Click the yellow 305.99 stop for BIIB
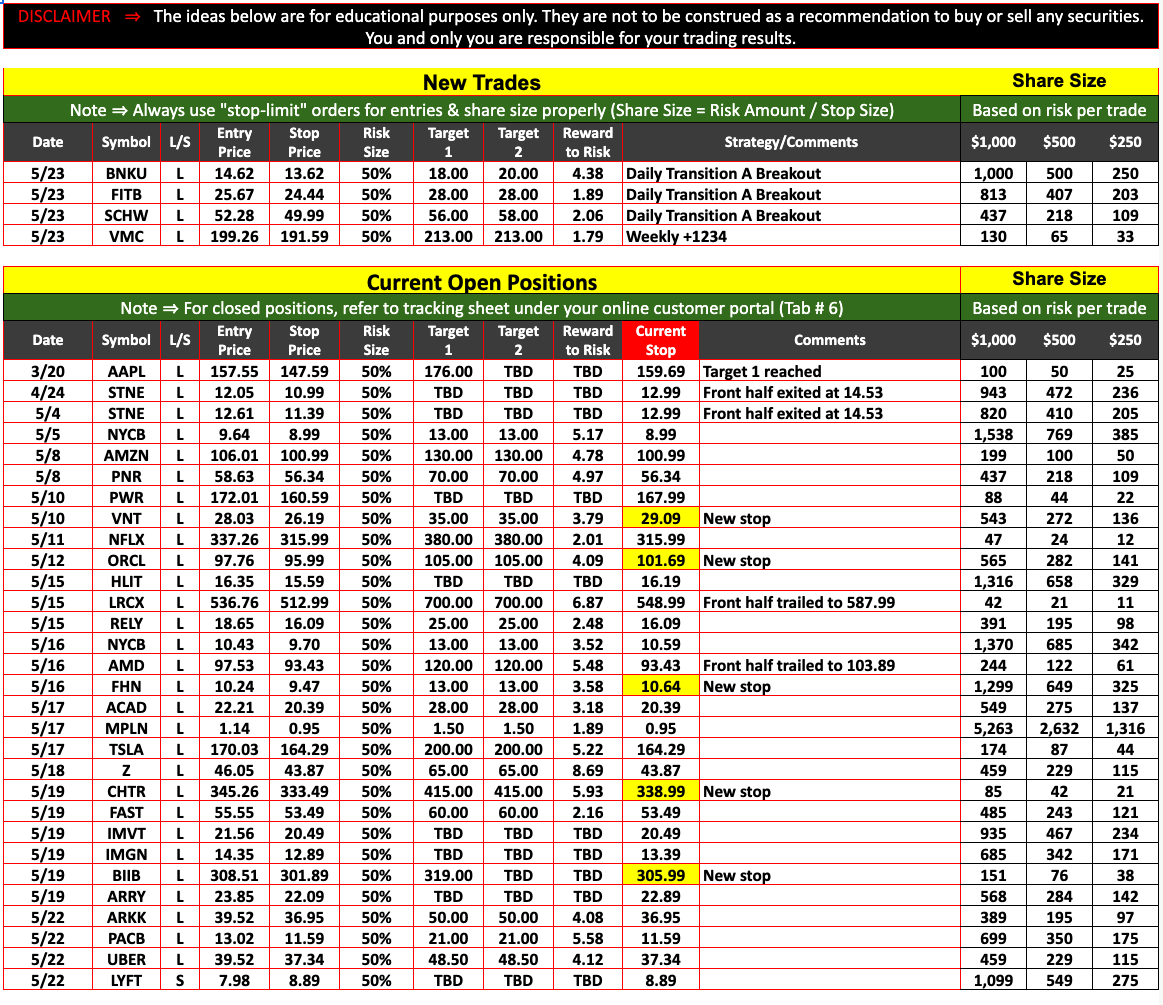The image size is (1163, 1005). (x=660, y=875)
